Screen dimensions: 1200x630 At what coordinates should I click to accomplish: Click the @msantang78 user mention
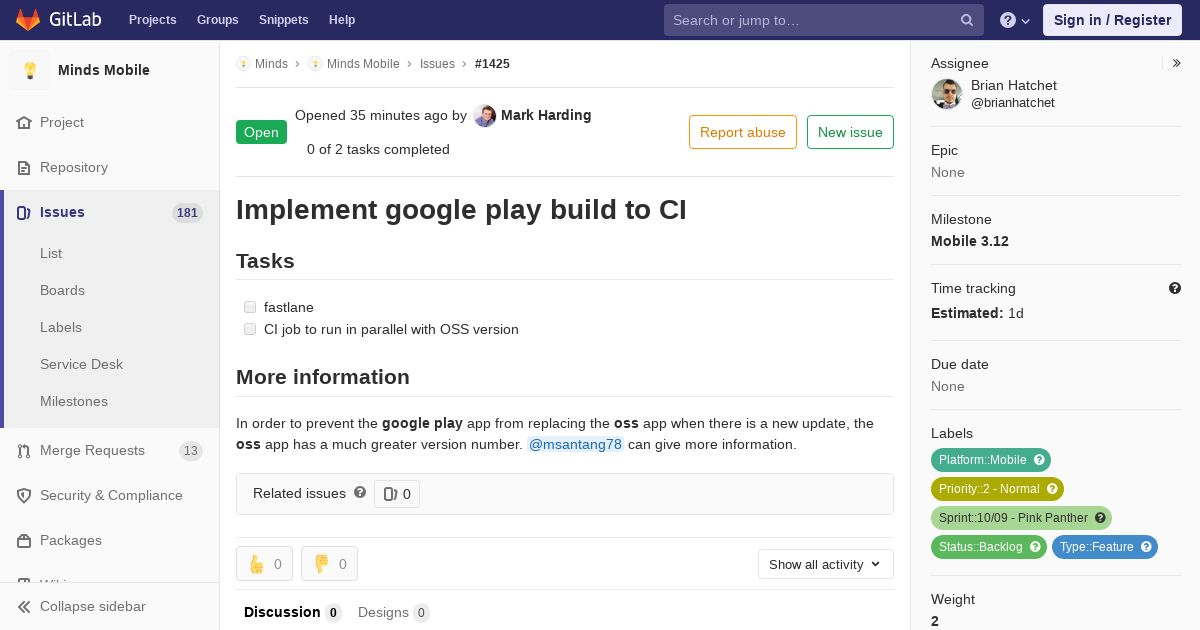(575, 444)
